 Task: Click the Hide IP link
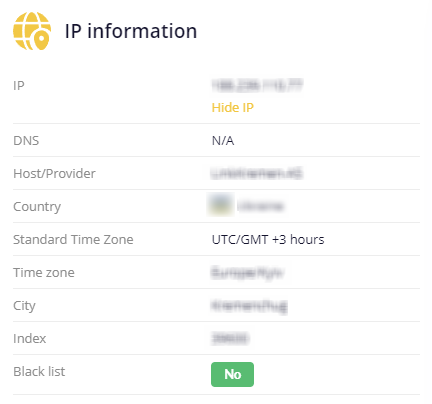tap(233, 107)
